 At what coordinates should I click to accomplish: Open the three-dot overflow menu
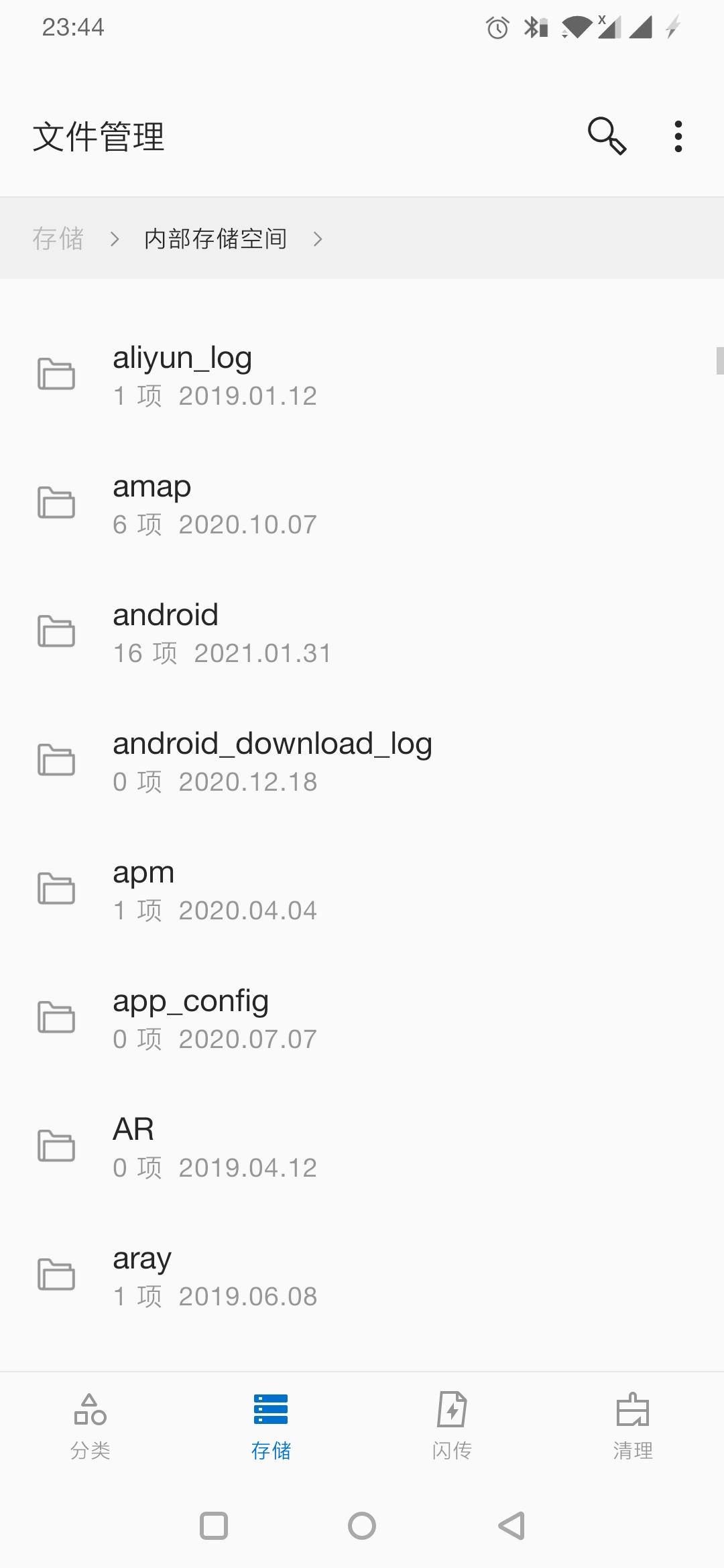678,137
